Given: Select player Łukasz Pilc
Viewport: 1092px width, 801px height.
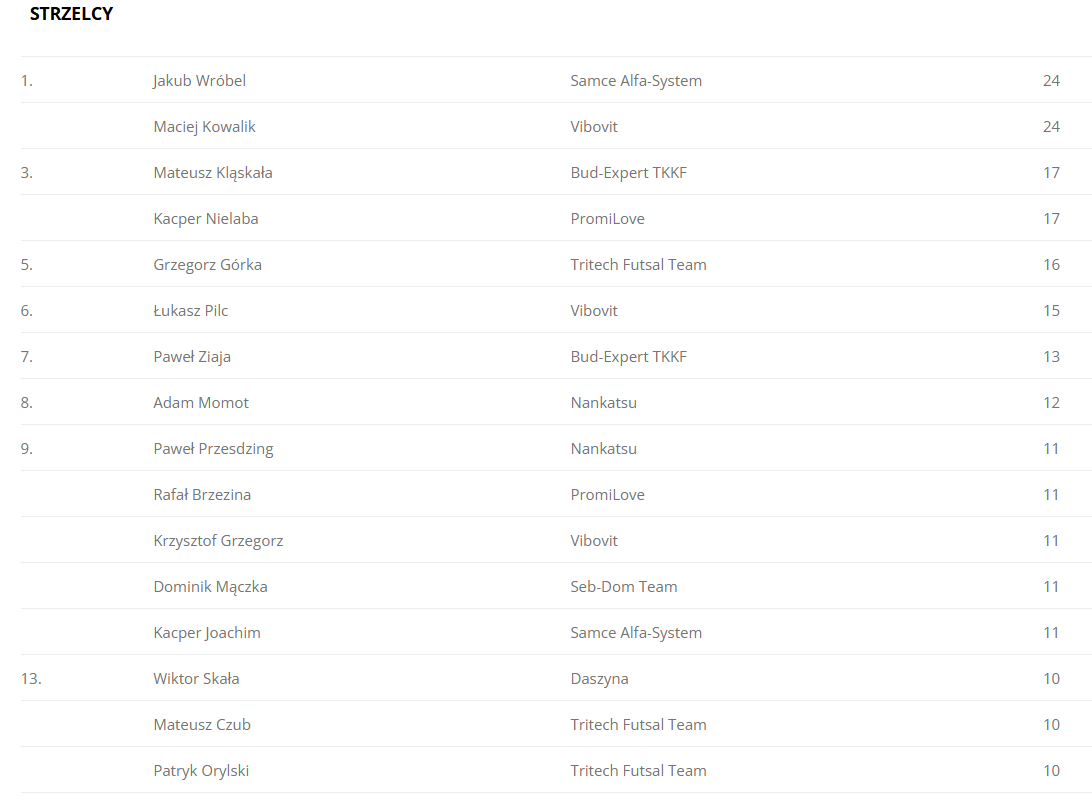Looking at the screenshot, I should [x=190, y=311].
